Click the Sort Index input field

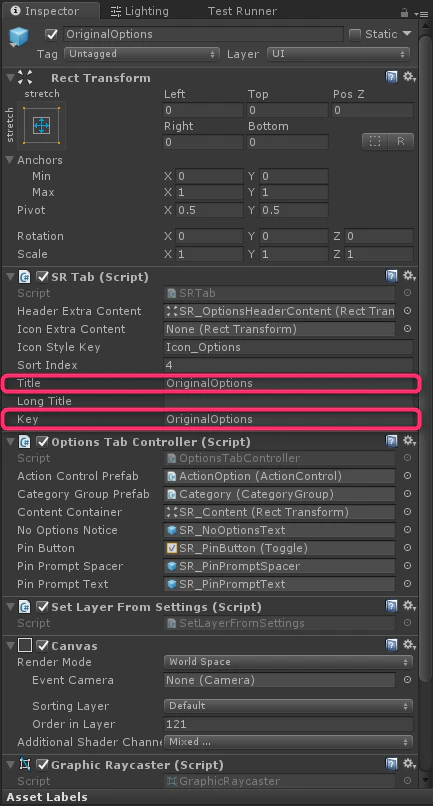point(288,365)
